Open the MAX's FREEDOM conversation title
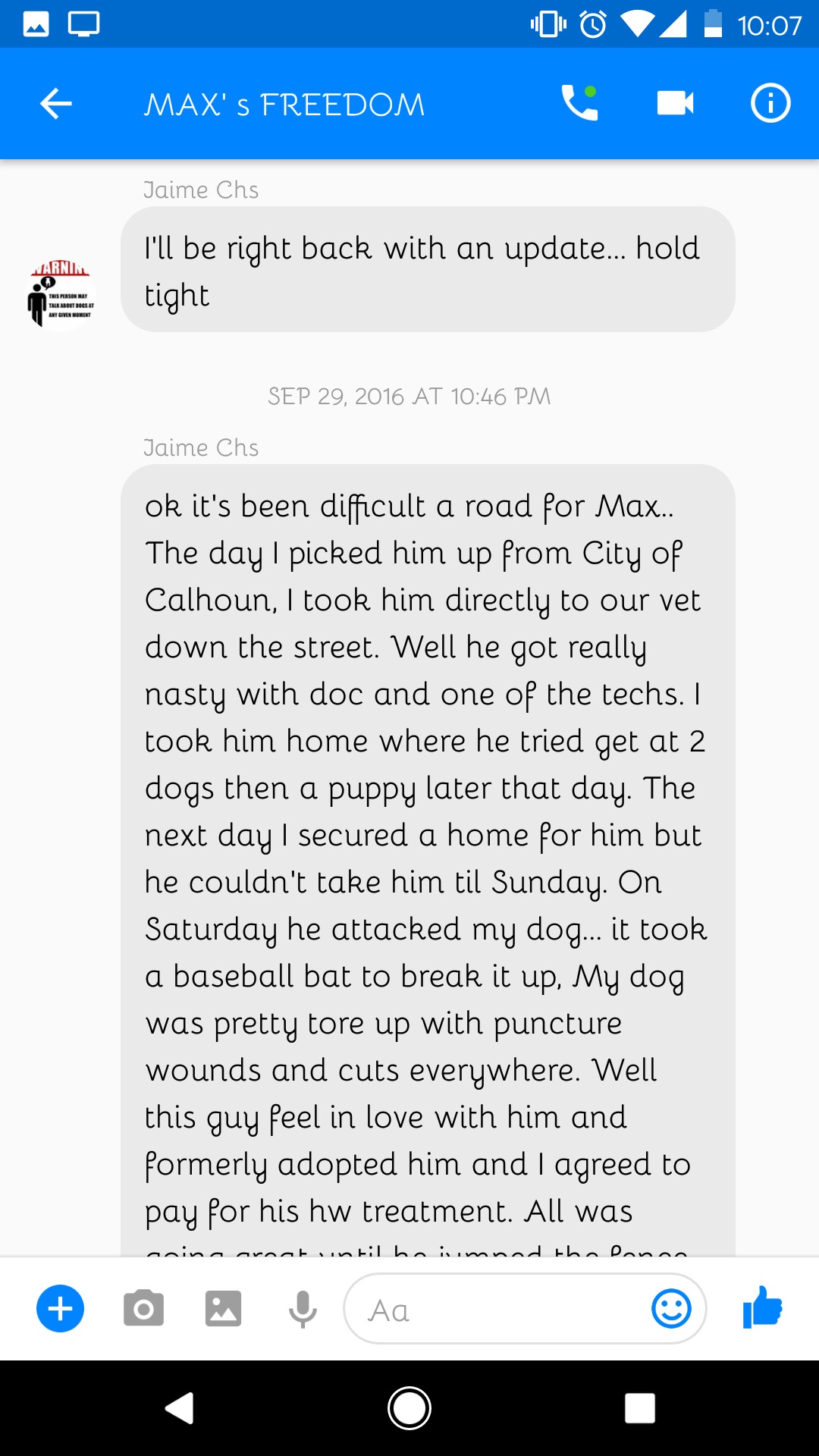This screenshot has width=819, height=1456. [x=284, y=105]
